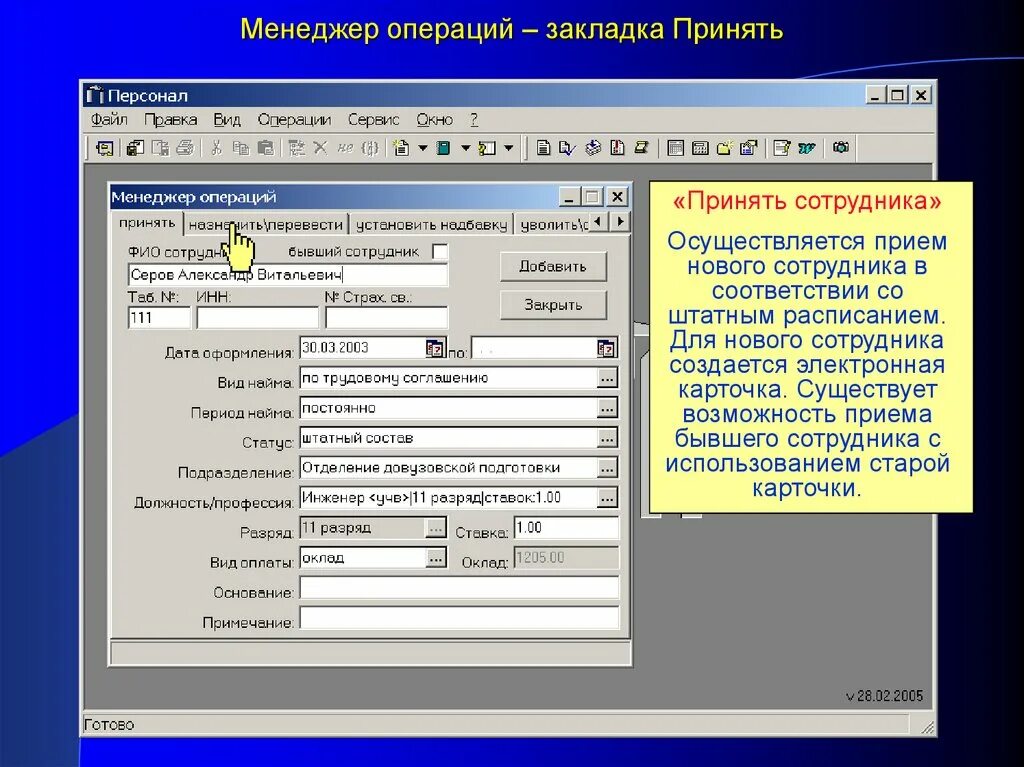This screenshot has height=767, width=1024.
Task: Click the clipboard paste icon
Action: click(265, 148)
